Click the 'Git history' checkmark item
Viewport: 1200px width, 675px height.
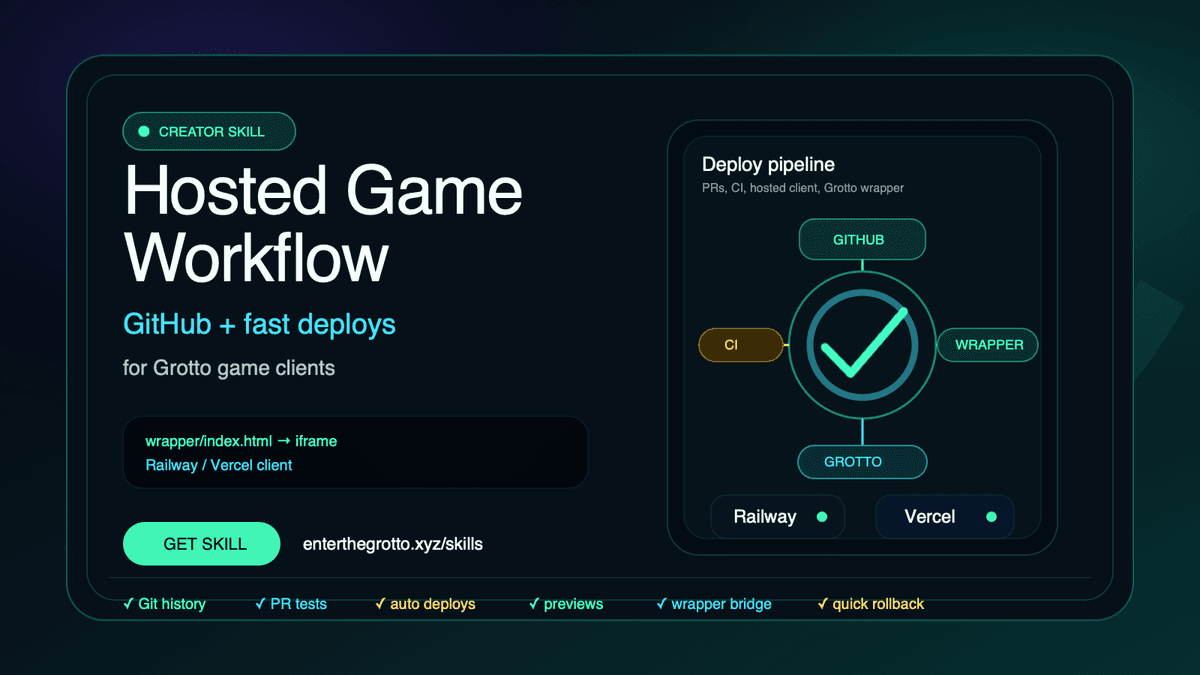[x=164, y=604]
